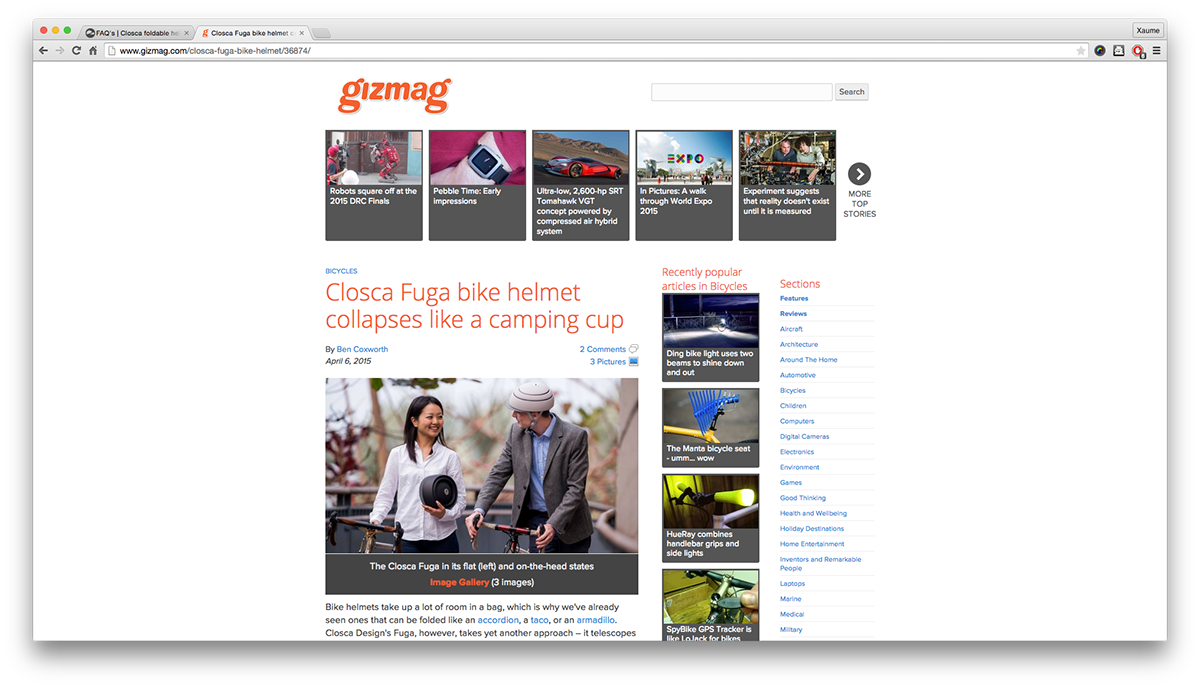
Task: Expand More Top Stories arrow
Action: click(859, 174)
